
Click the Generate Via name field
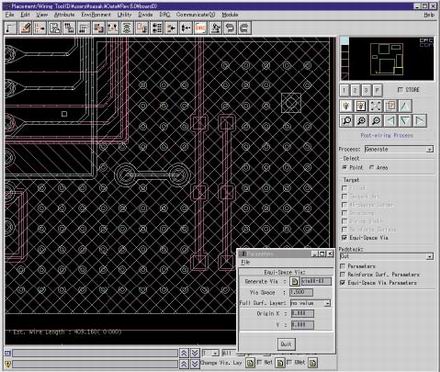point(316,281)
